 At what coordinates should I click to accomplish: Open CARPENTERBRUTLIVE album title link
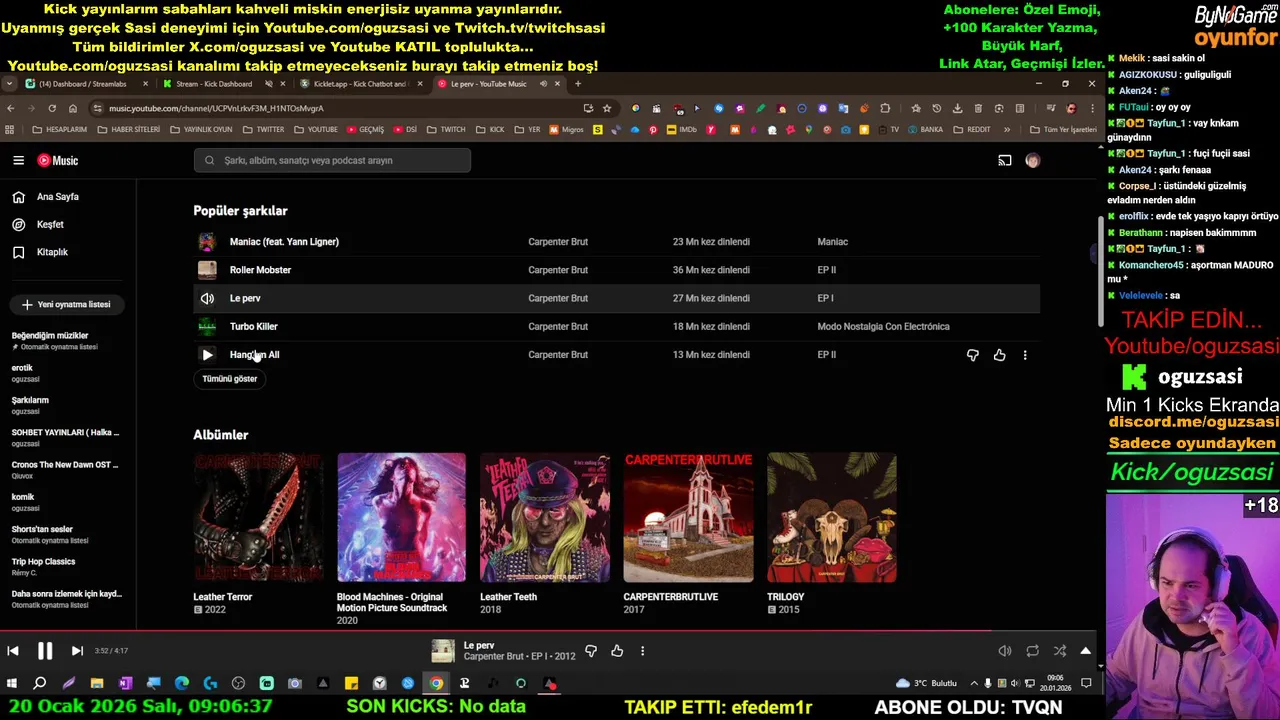point(671,597)
